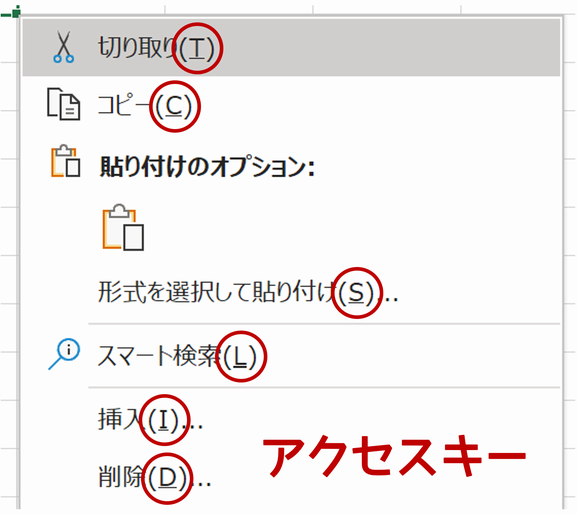
Task: Click the scissors icon for 切り取り
Action: (x=63, y=47)
